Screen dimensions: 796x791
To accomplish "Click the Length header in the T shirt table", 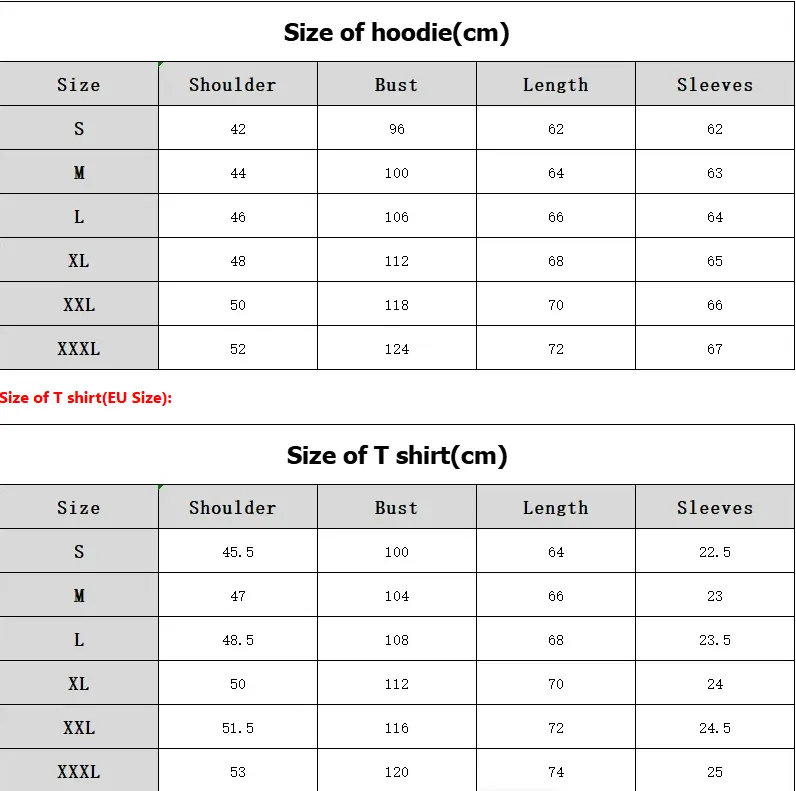I will (555, 508).
